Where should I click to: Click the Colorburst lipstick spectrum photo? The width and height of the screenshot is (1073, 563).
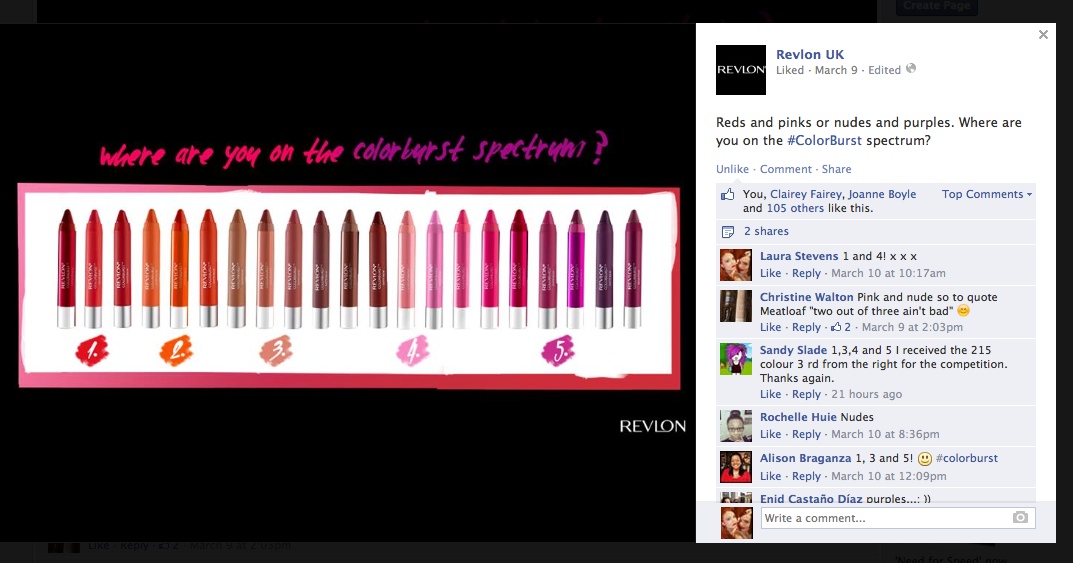tap(348, 285)
